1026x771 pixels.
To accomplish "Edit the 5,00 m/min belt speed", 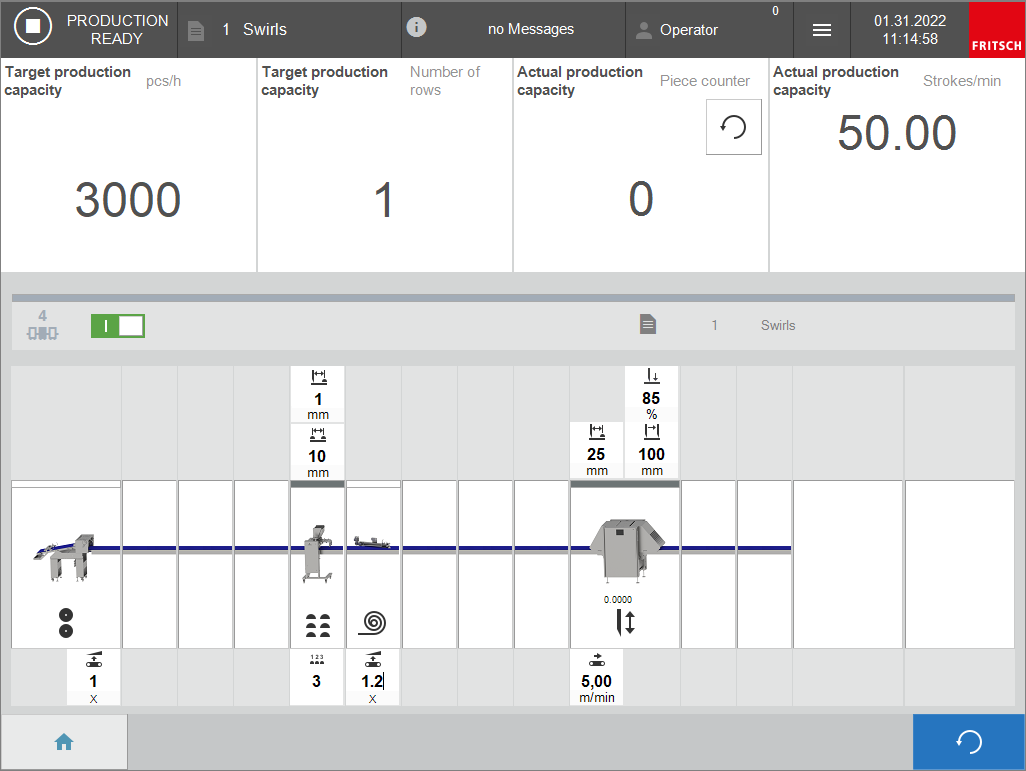I will pos(596,682).
